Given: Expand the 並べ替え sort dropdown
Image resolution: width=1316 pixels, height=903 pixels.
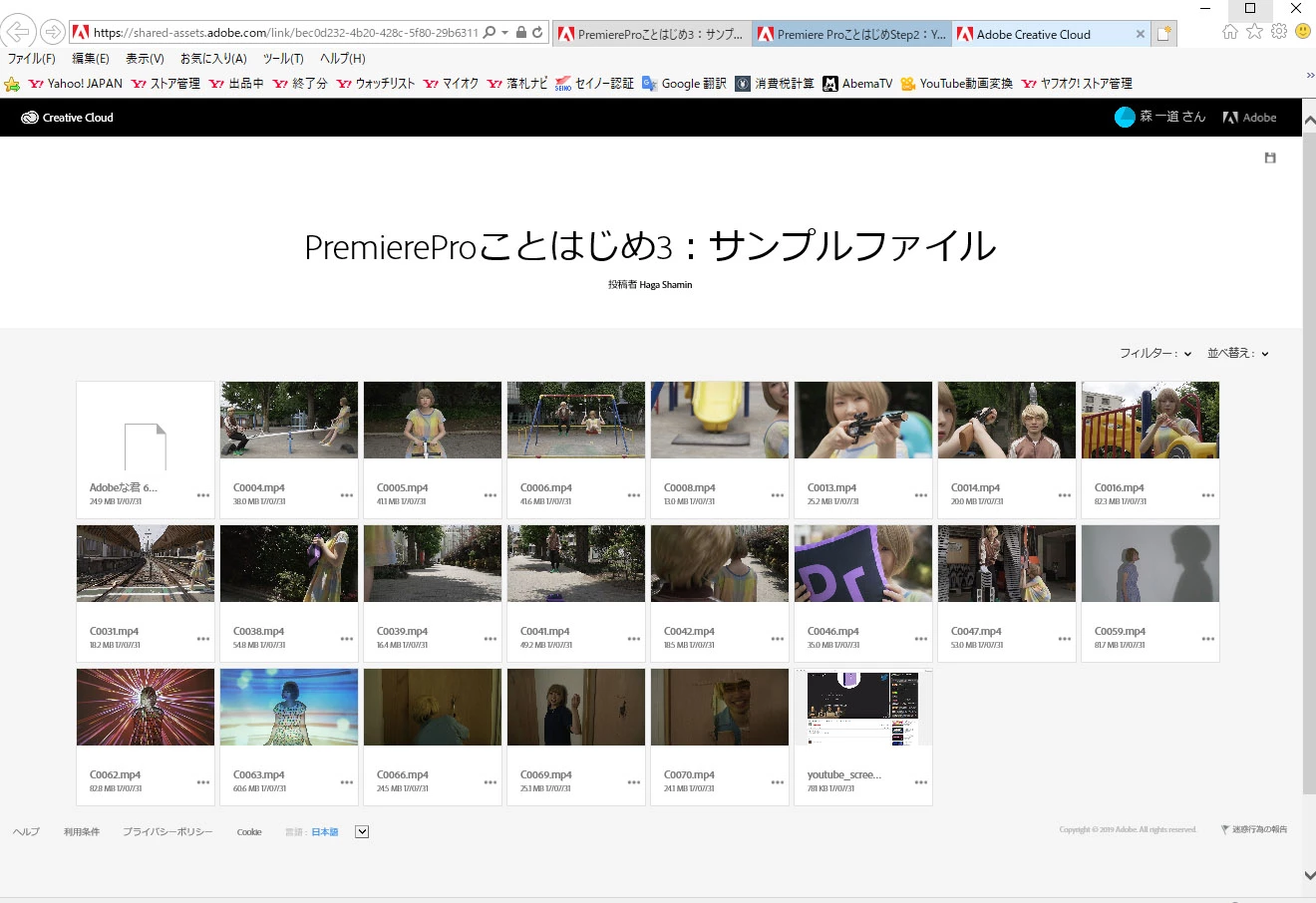Looking at the screenshot, I should coord(1238,353).
